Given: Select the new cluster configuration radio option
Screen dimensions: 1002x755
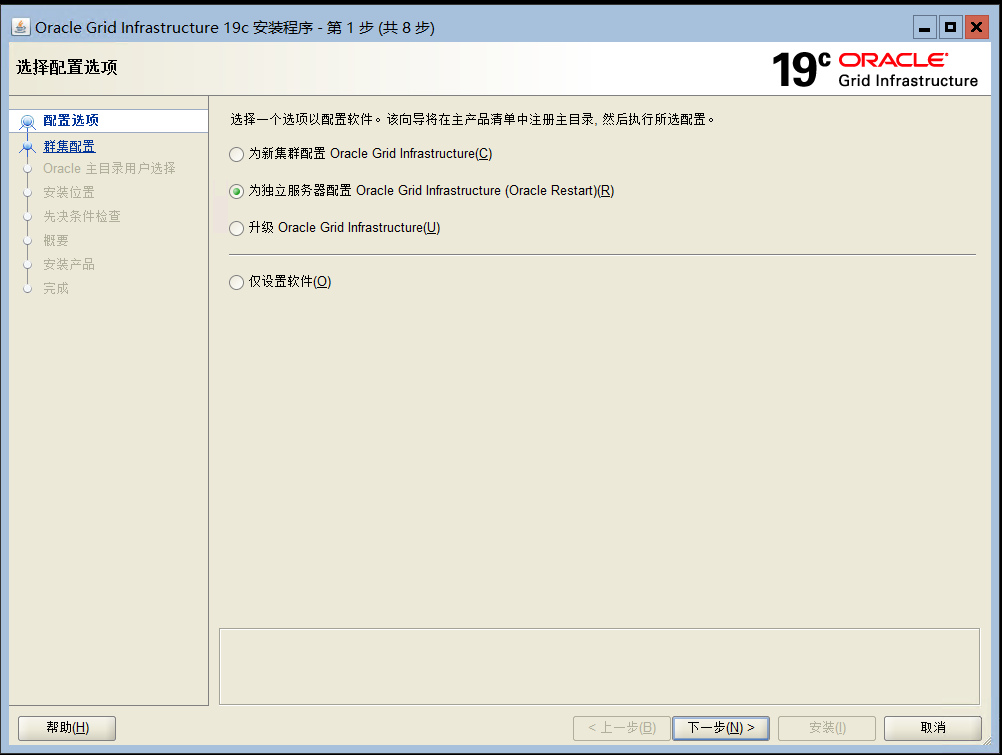Looking at the screenshot, I should (x=236, y=154).
